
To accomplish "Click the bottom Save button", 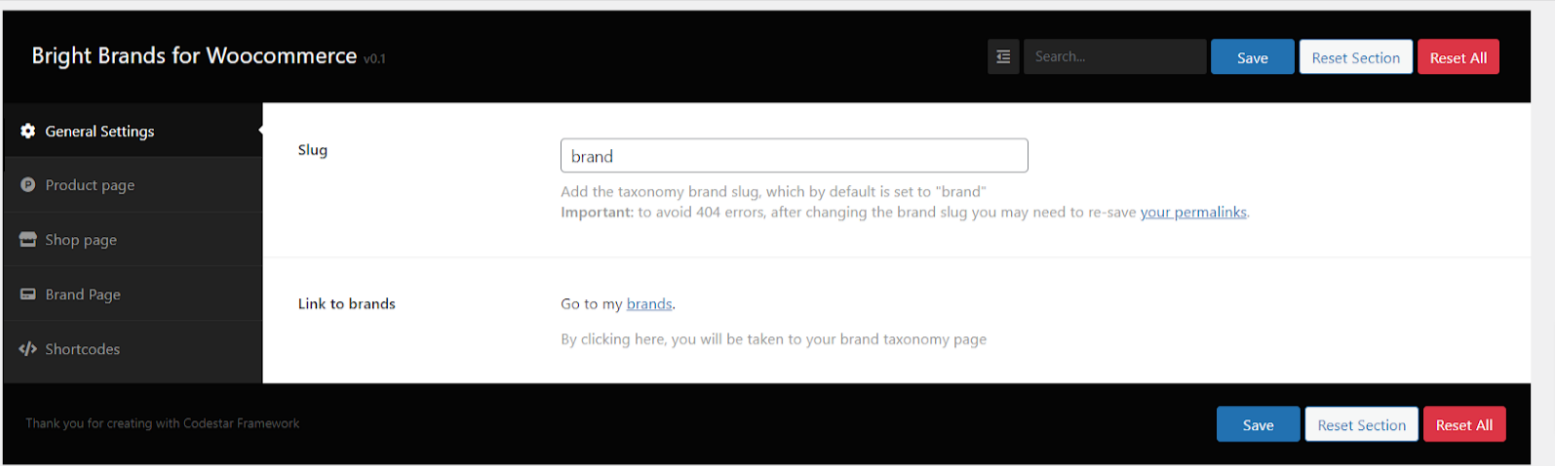I will pyautogui.click(x=1258, y=424).
